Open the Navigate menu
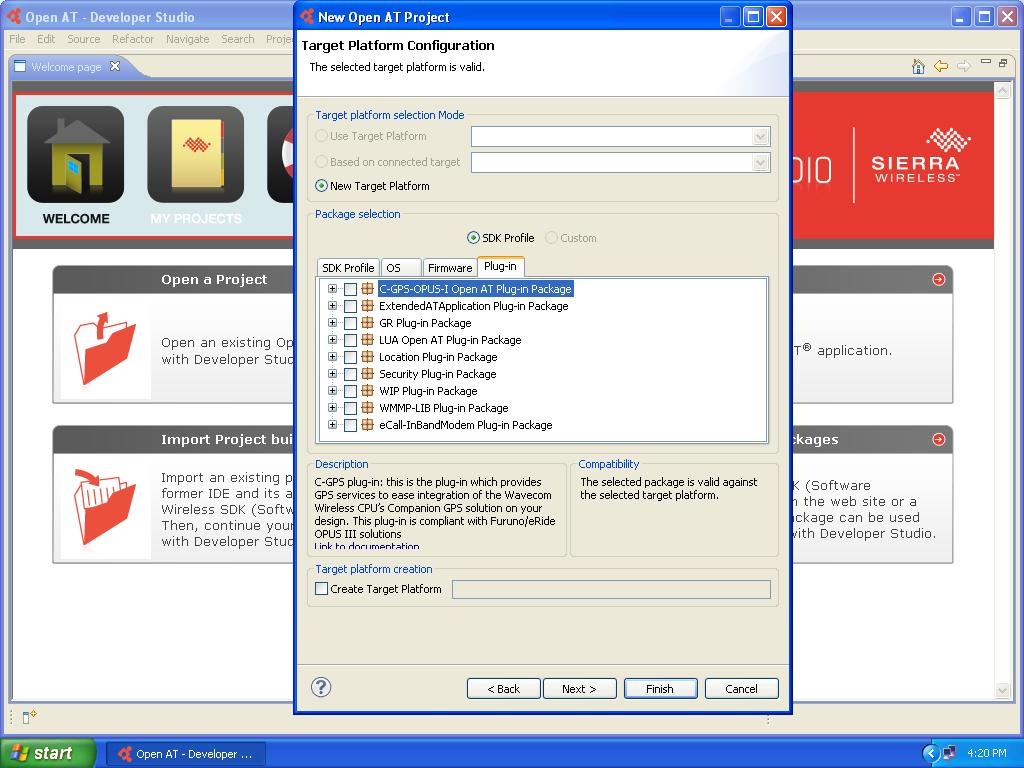 tap(187, 39)
